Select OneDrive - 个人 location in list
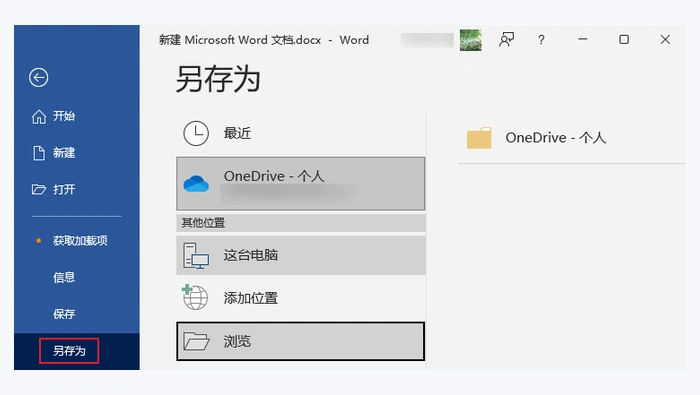 click(301, 183)
